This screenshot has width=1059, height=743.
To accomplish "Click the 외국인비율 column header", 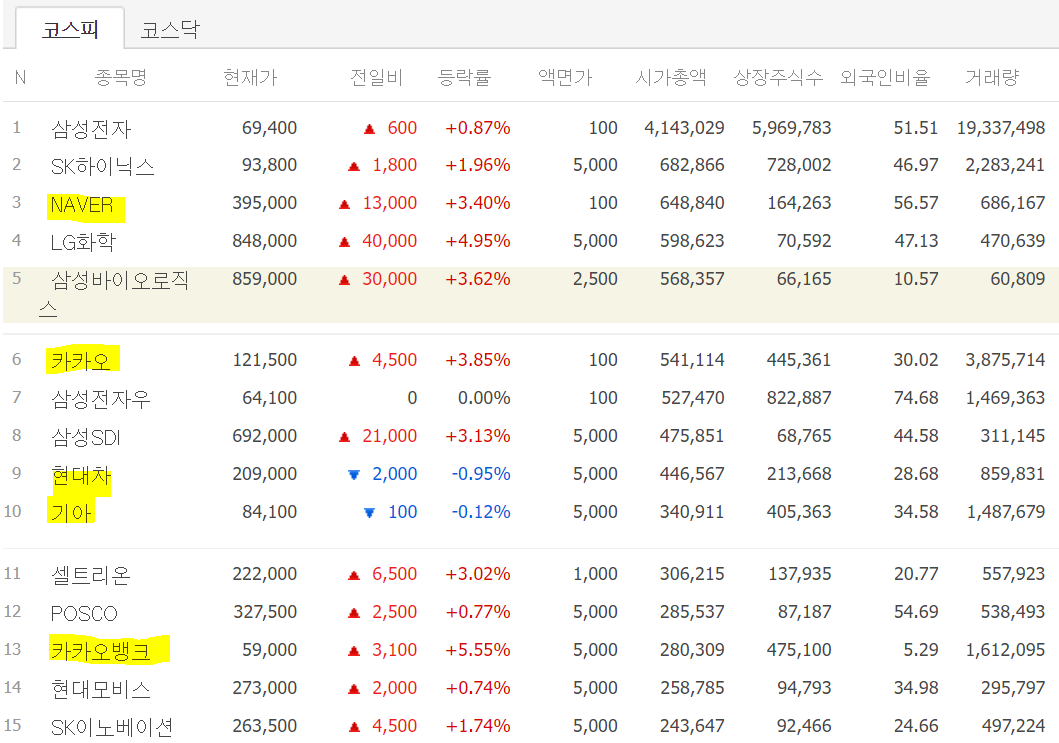I will [885, 78].
